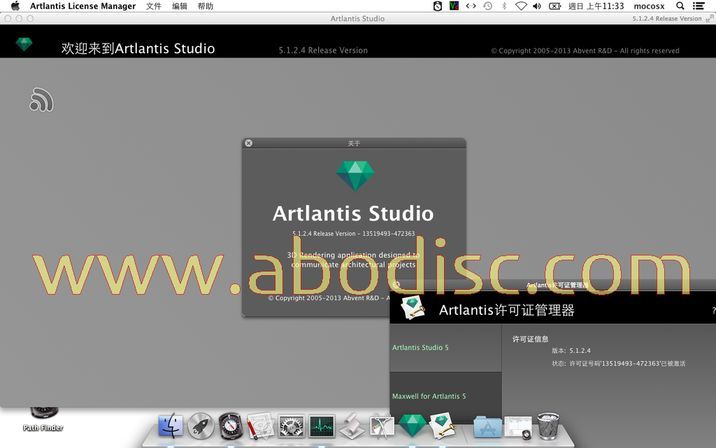The width and height of the screenshot is (716, 448).
Task: Open the 编辑 menu
Action: pyautogui.click(x=179, y=6)
